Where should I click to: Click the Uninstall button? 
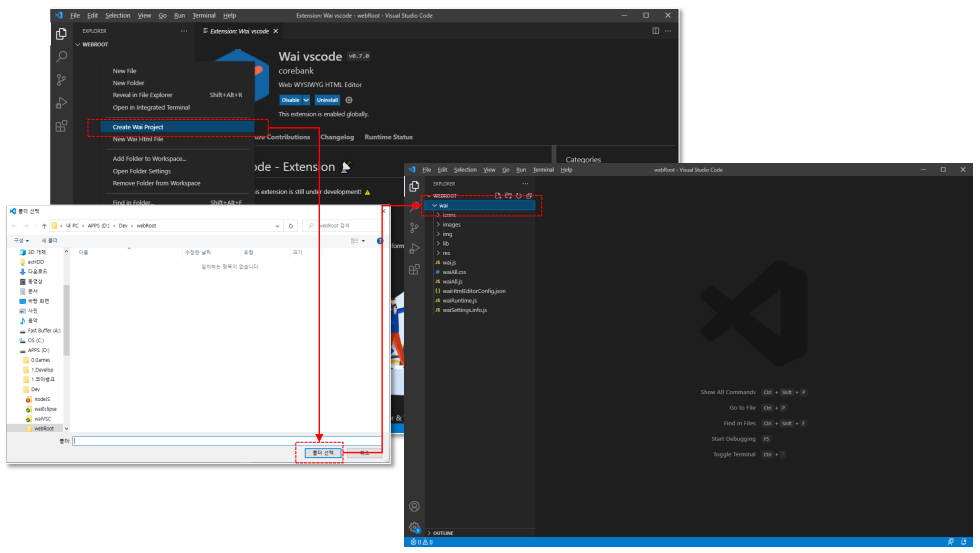[327, 100]
